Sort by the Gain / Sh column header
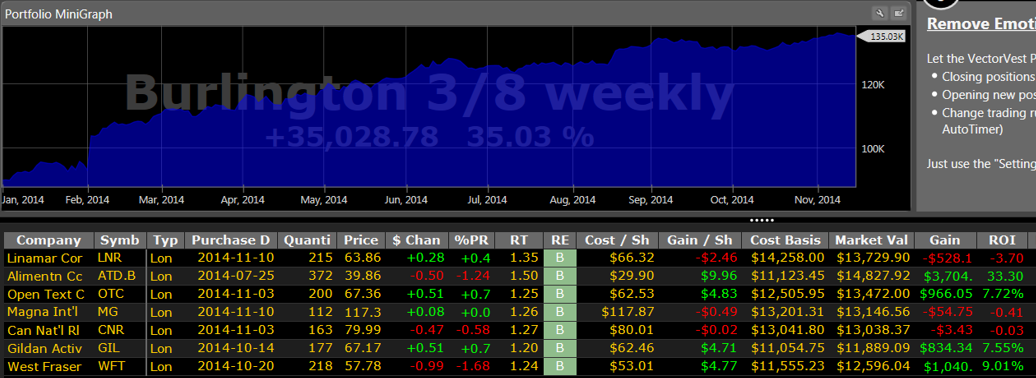Viewport: 1036px width, 378px height. pos(700,241)
